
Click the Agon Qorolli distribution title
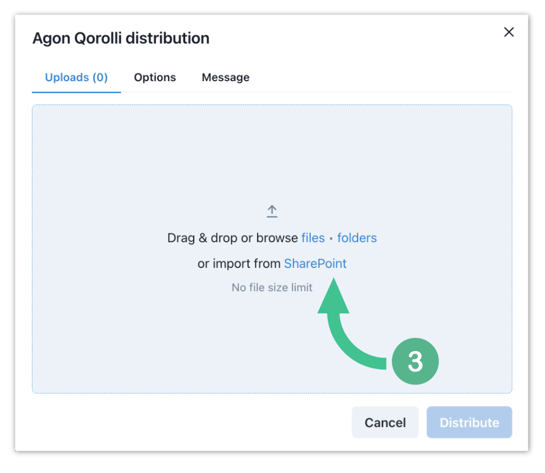click(x=121, y=38)
